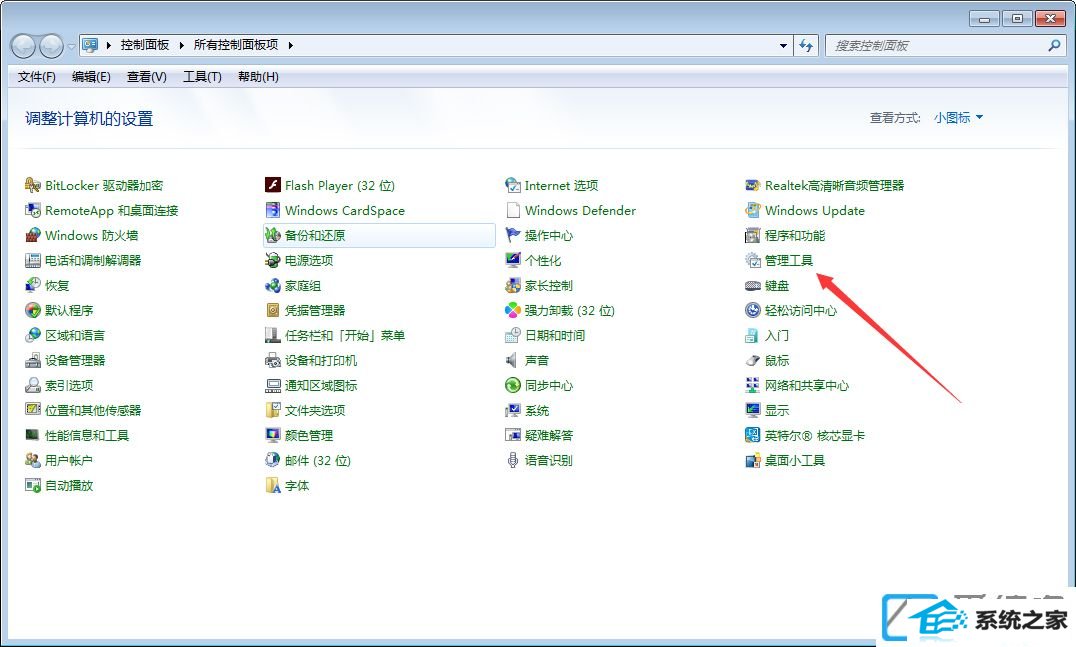Click the 强力卸载 (32 位) icon
The height and width of the screenshot is (647, 1076).
click(513, 310)
